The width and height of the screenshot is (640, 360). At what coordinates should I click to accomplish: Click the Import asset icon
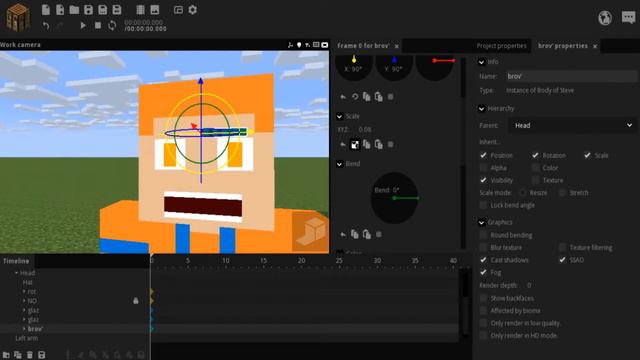(60, 9)
